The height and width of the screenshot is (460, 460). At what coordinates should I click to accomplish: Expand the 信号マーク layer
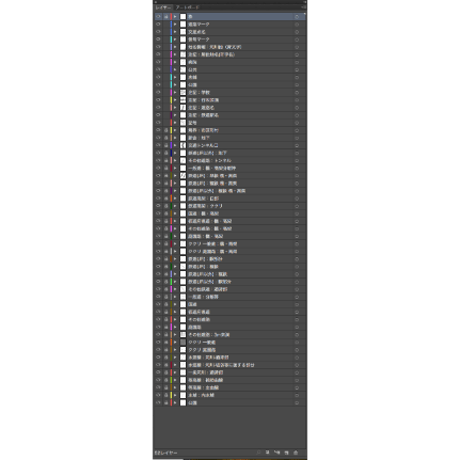coord(175,39)
